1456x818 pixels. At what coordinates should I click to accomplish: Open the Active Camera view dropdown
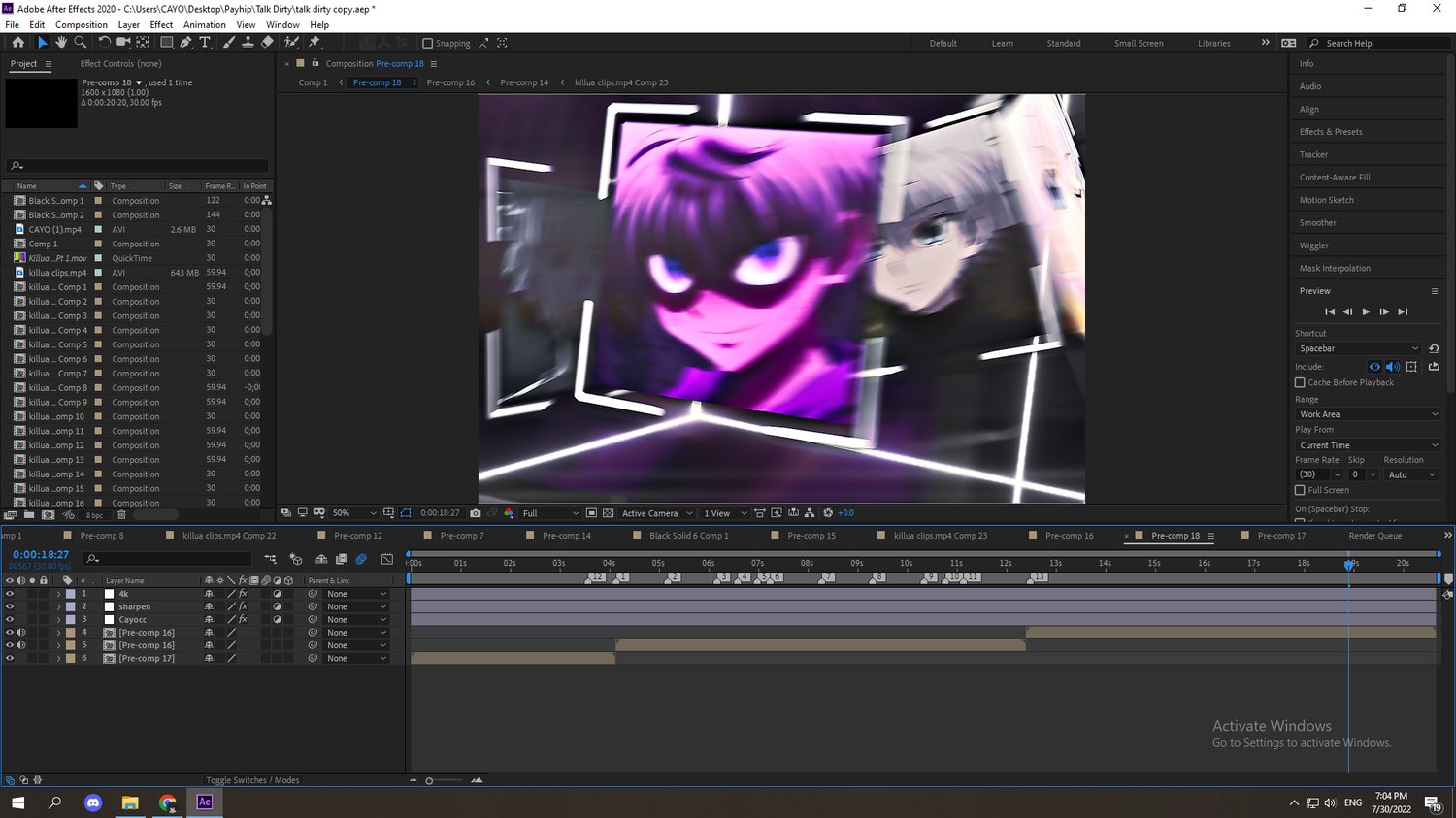point(657,513)
